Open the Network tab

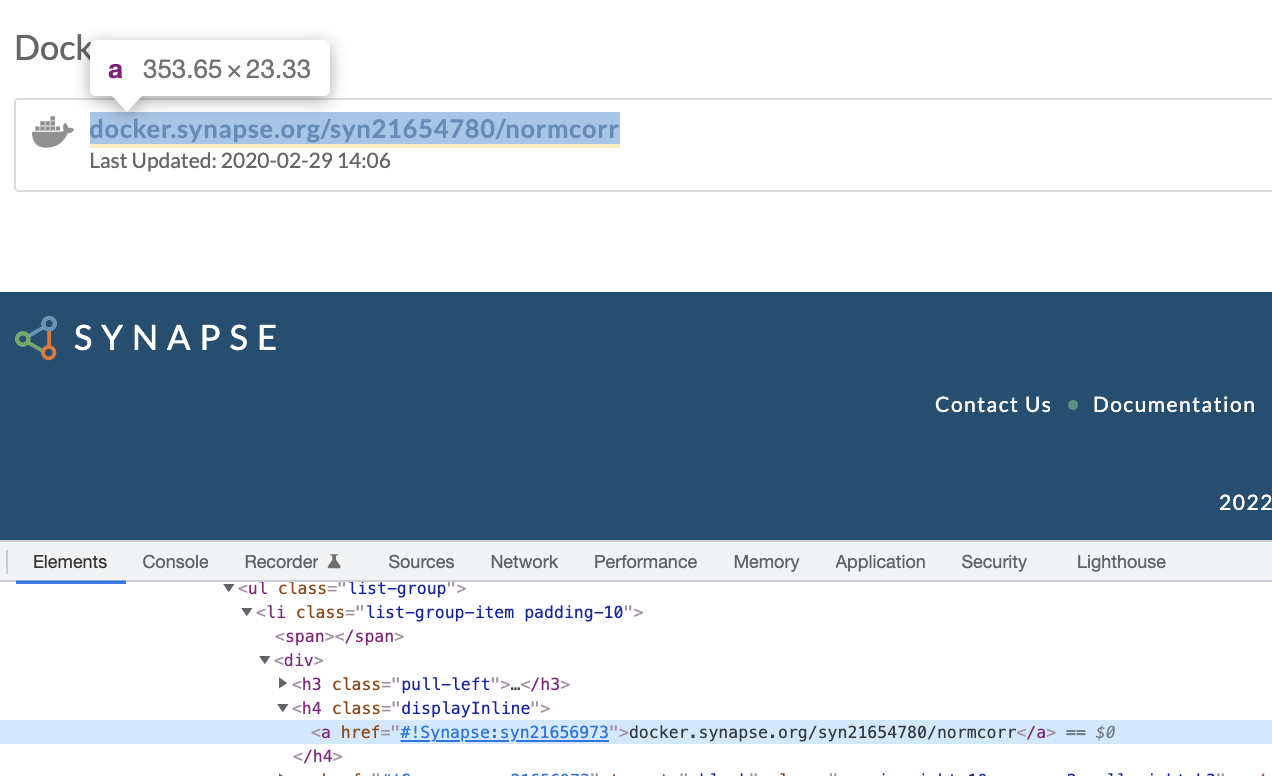click(524, 562)
